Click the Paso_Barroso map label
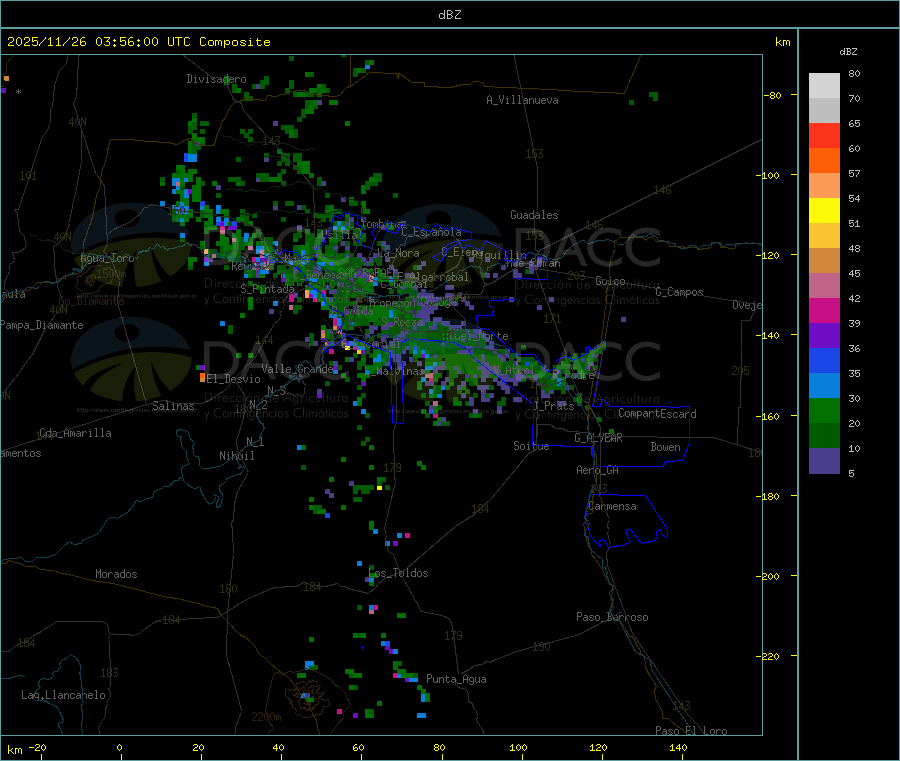Viewport: 900px width, 761px height. [x=612, y=617]
